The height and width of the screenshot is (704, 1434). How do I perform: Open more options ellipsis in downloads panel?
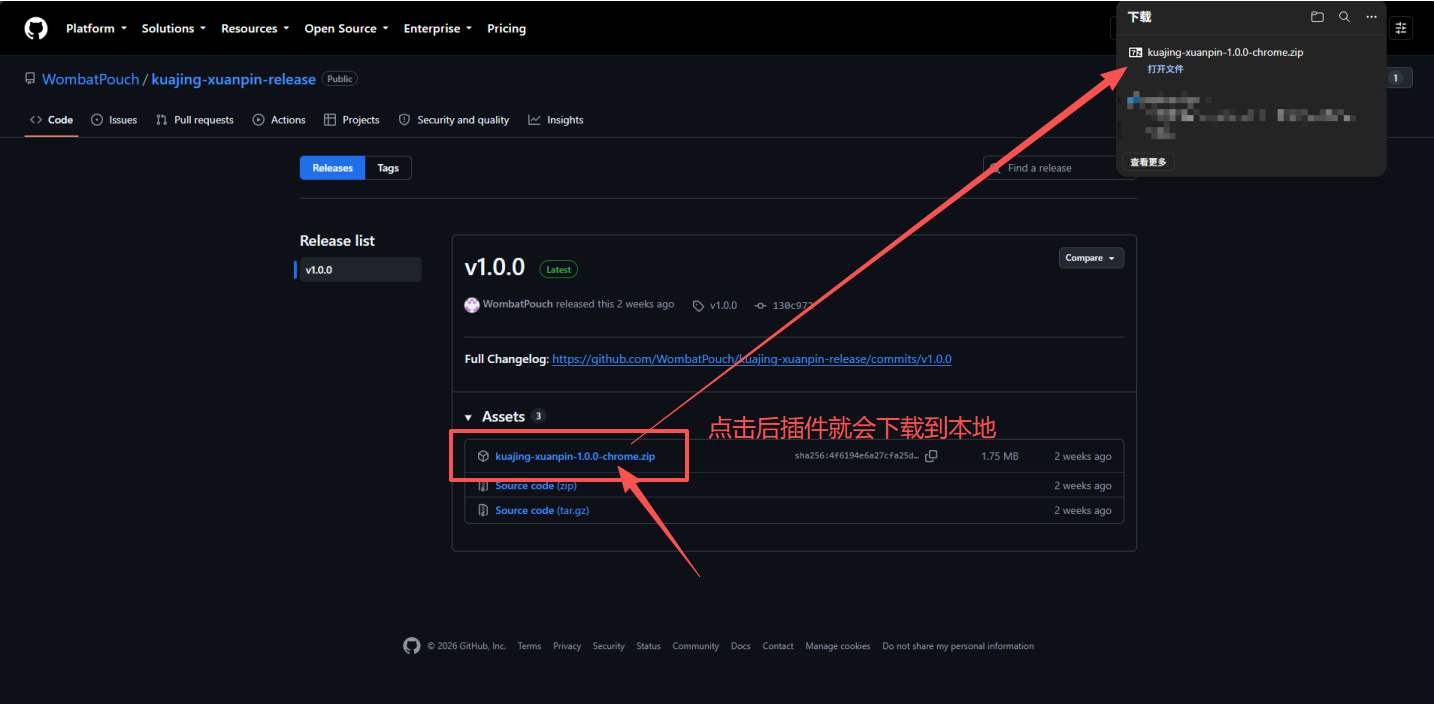click(1371, 17)
